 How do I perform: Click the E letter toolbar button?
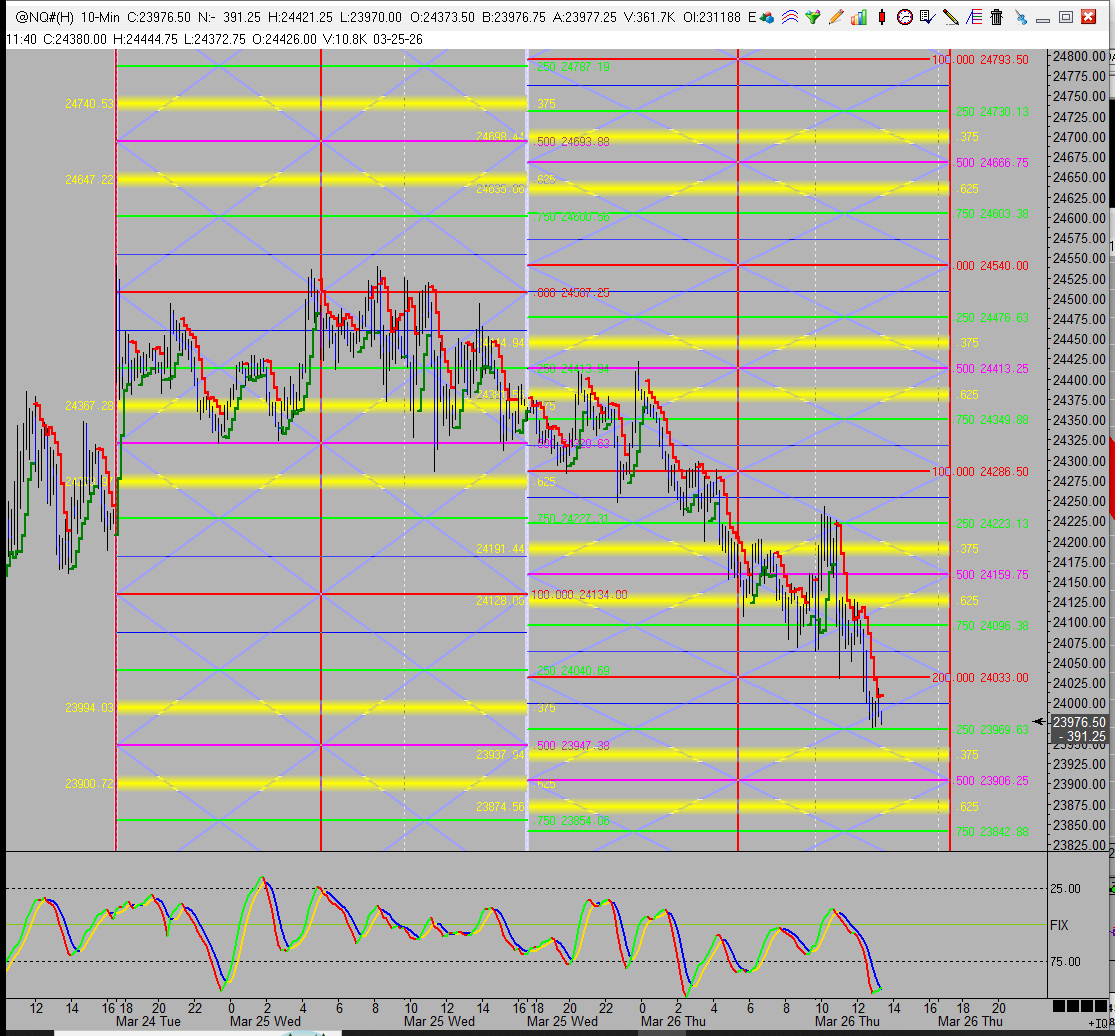click(751, 17)
